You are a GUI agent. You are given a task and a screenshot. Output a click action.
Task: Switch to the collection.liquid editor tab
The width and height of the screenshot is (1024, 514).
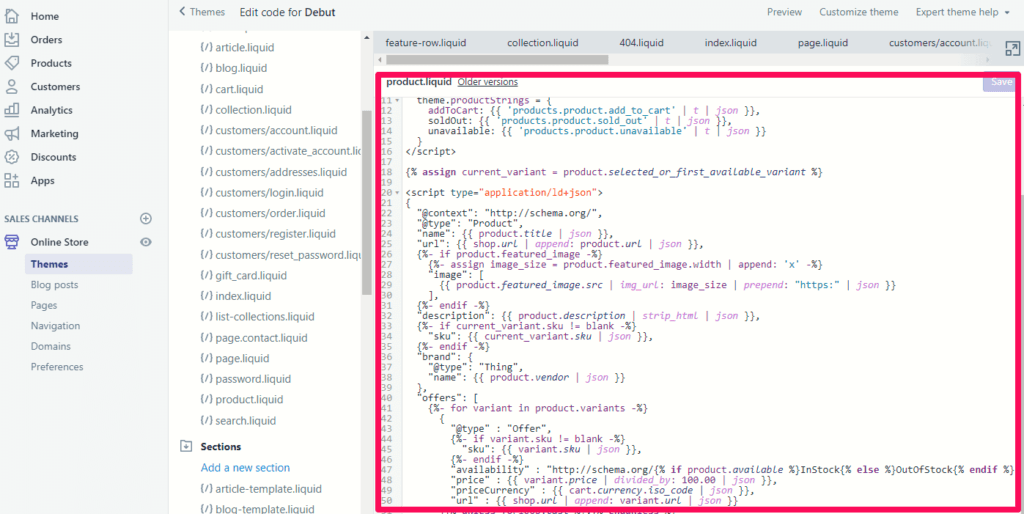tap(543, 43)
